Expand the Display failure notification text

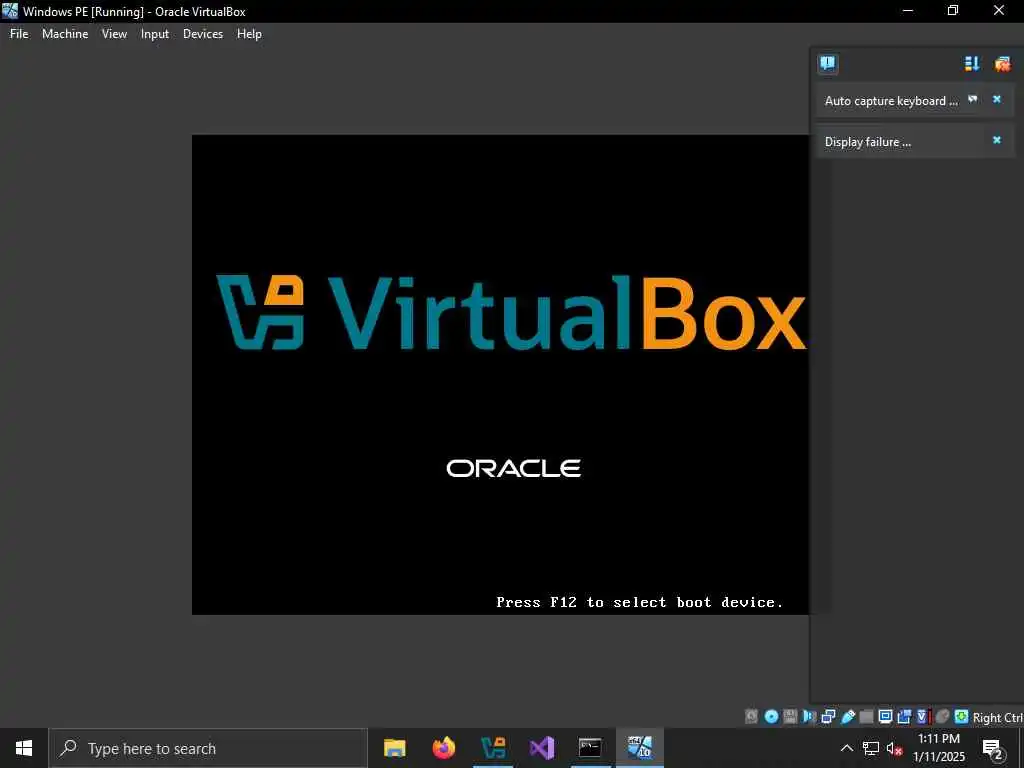point(867,142)
